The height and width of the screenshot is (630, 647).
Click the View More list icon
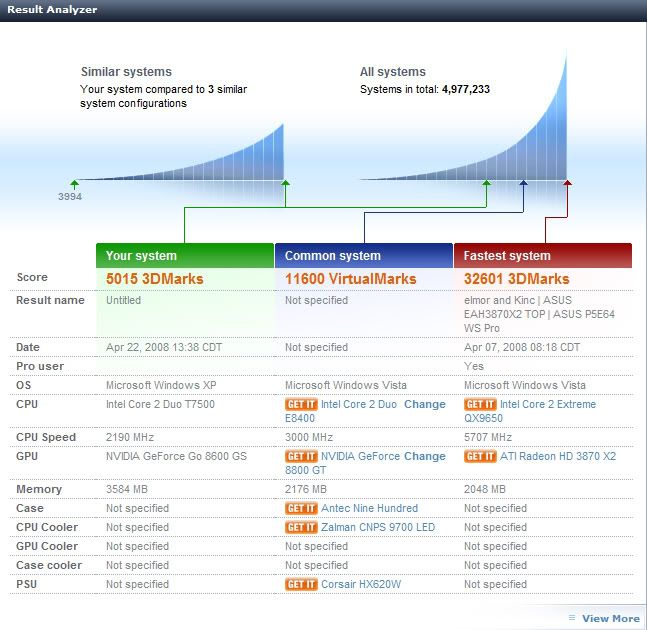[x=572, y=618]
